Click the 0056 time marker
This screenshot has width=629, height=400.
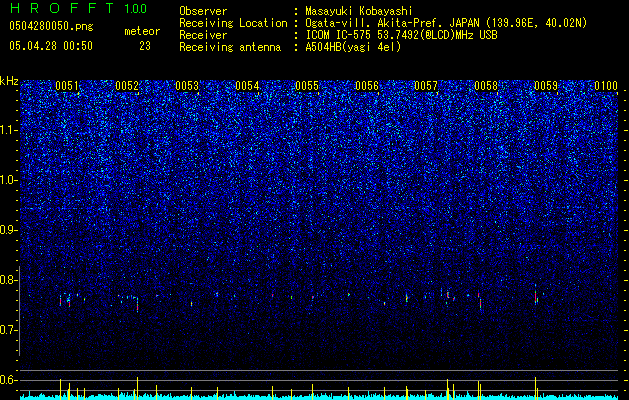(367, 85)
